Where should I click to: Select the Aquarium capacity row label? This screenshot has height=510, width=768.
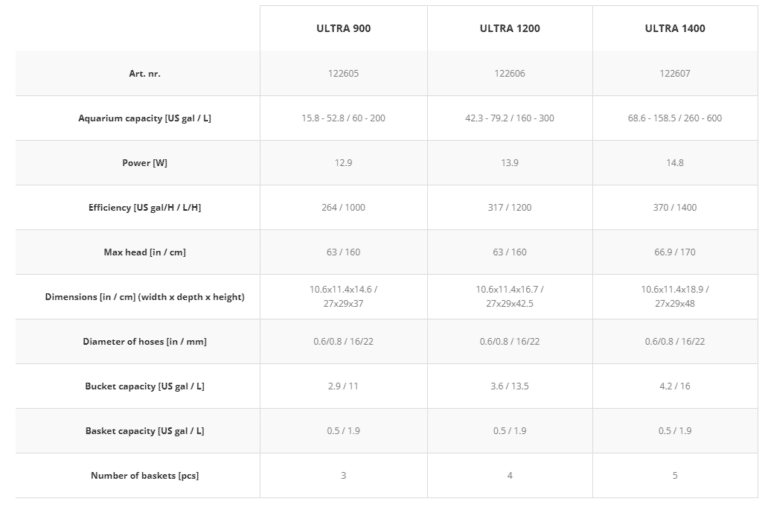click(144, 118)
